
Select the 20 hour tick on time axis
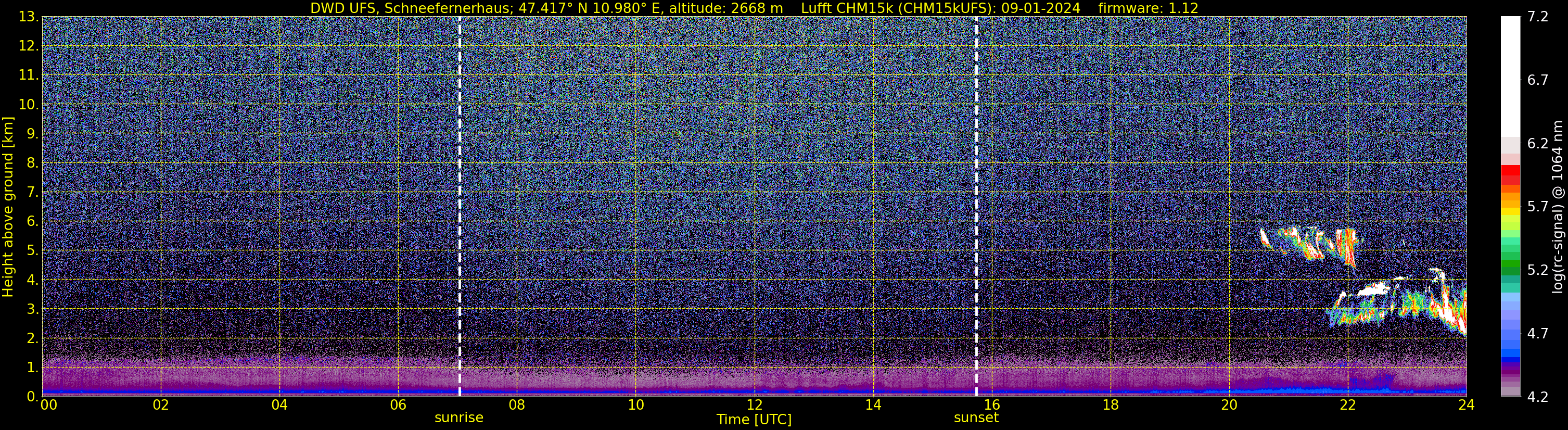pos(1229,404)
